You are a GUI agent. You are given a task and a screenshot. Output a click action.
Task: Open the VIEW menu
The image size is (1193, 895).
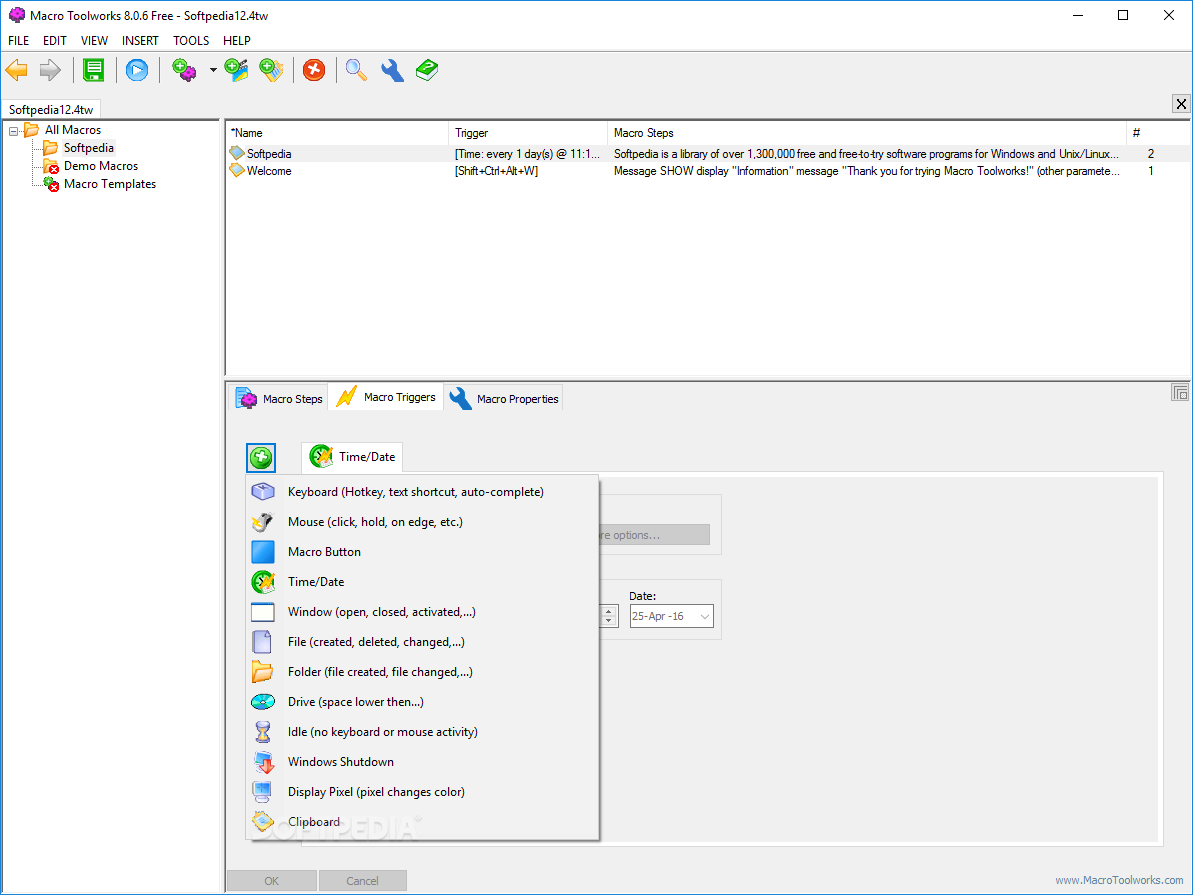[94, 40]
